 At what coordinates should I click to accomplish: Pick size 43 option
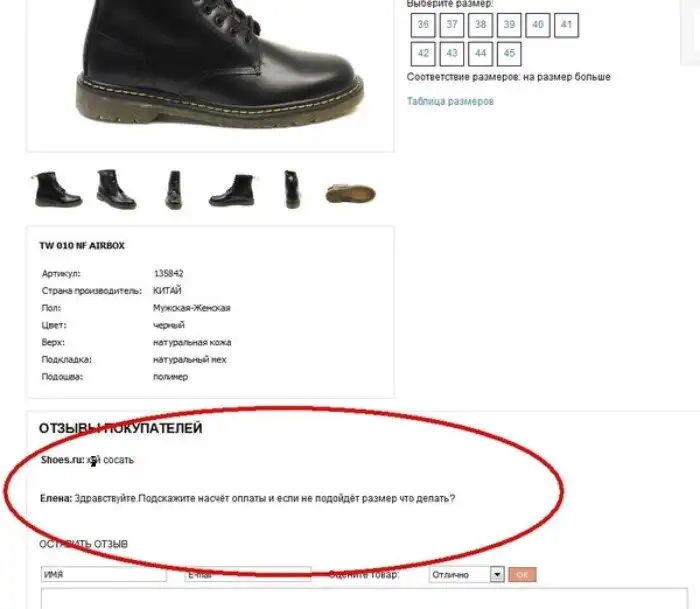(452, 54)
